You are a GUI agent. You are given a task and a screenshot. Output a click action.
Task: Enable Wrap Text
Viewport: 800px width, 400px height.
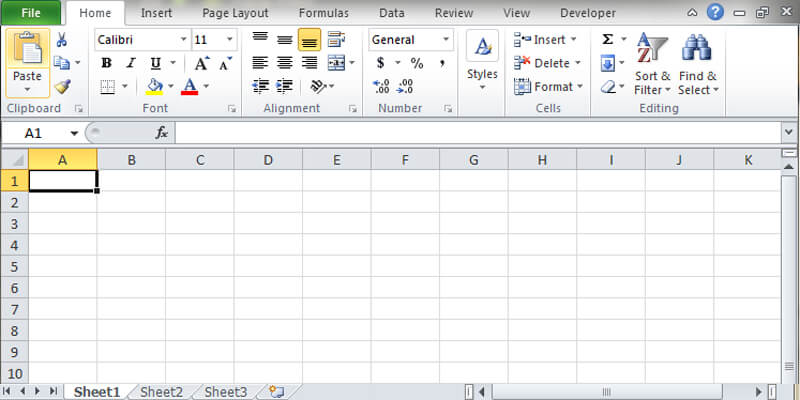[x=336, y=40]
